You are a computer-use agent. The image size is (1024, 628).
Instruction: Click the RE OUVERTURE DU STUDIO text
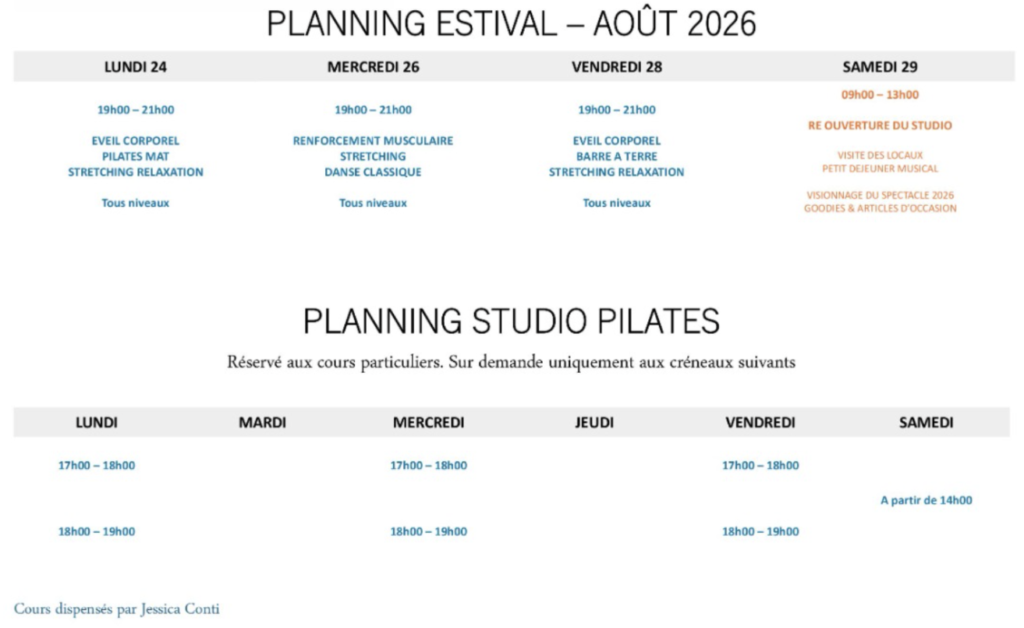880,125
